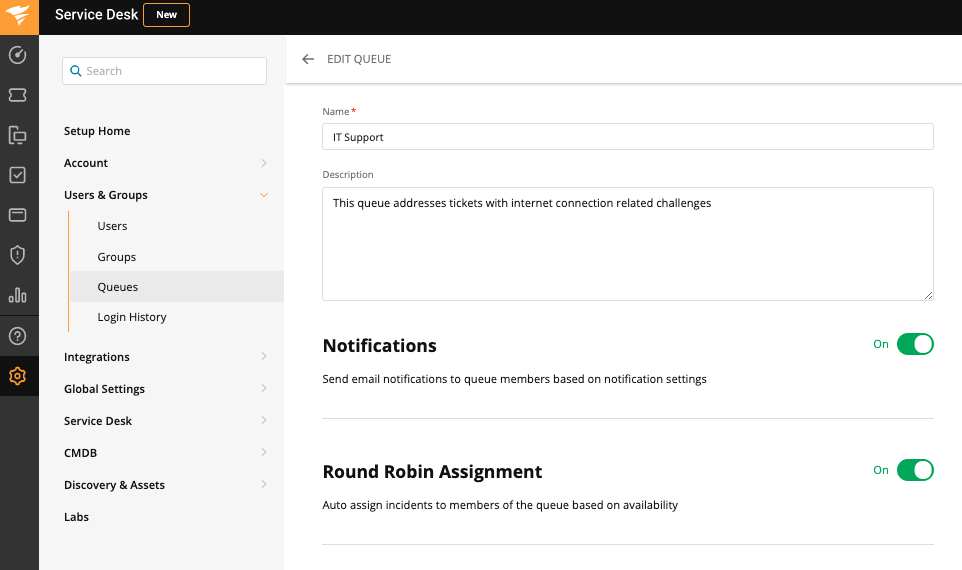Image resolution: width=962 pixels, height=570 pixels.
Task: Select Groups in the setup menu
Action: [117, 257]
